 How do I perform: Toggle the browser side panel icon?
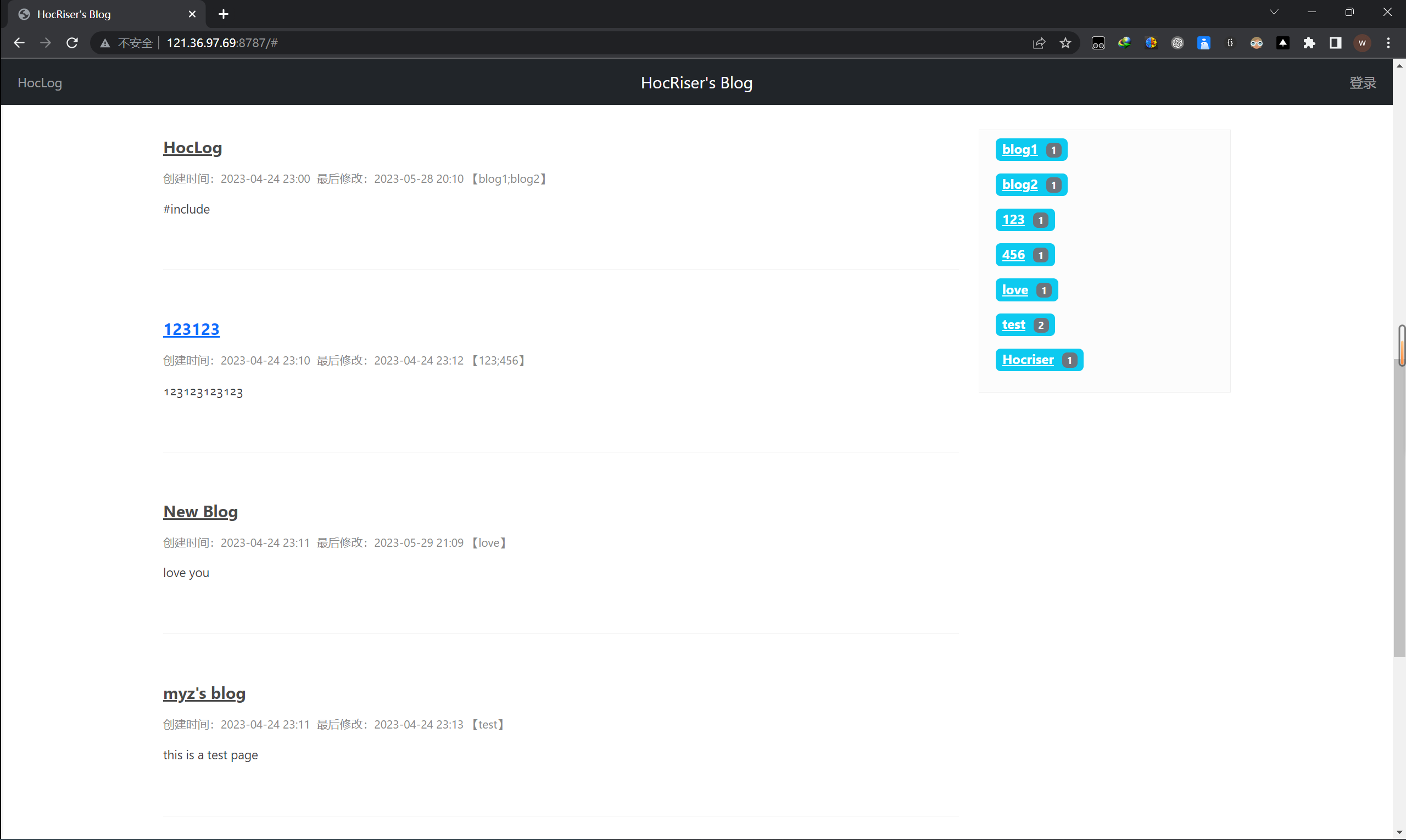pos(1335,43)
